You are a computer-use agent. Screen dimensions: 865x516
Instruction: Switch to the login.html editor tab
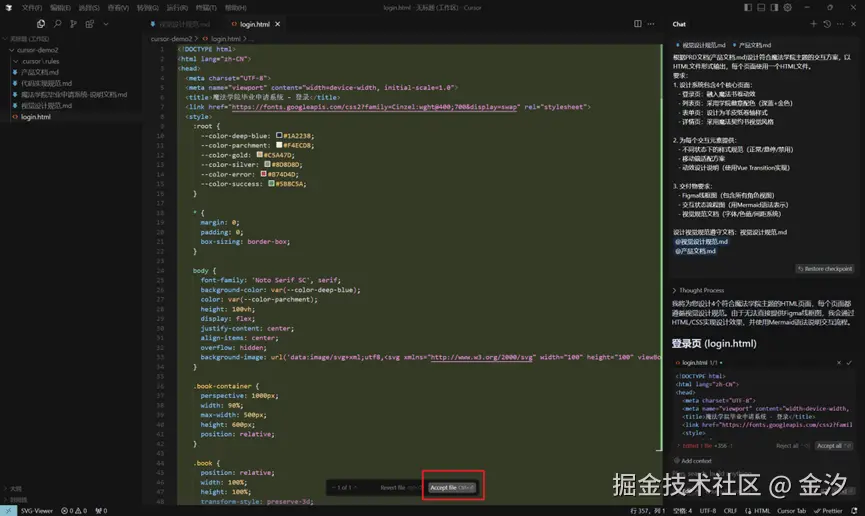click(x=254, y=24)
